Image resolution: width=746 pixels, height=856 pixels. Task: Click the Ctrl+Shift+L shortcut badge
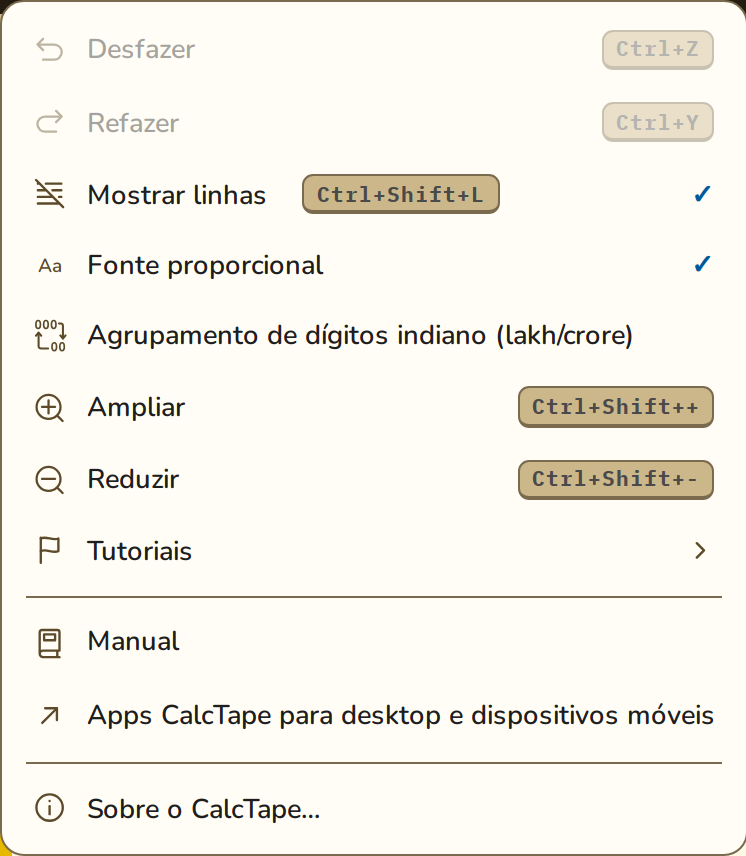(x=401, y=194)
